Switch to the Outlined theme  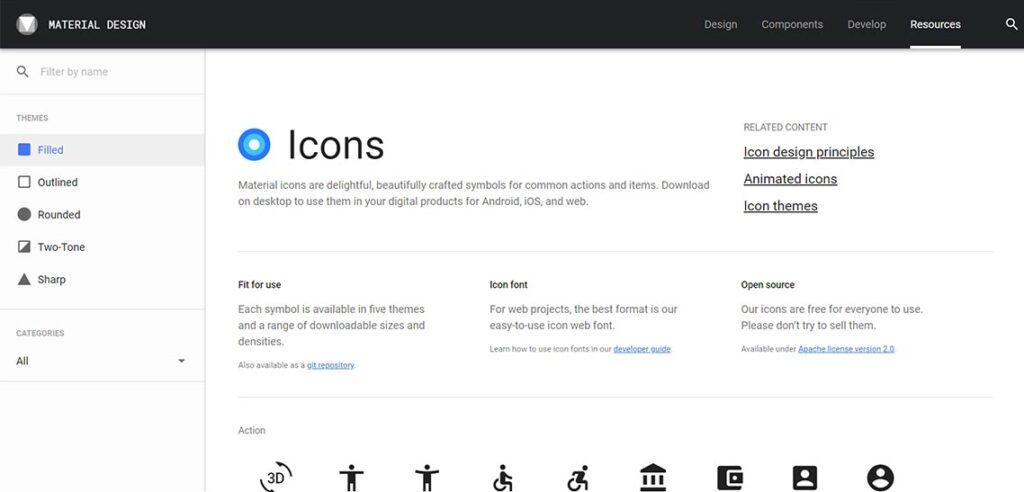tap(57, 182)
